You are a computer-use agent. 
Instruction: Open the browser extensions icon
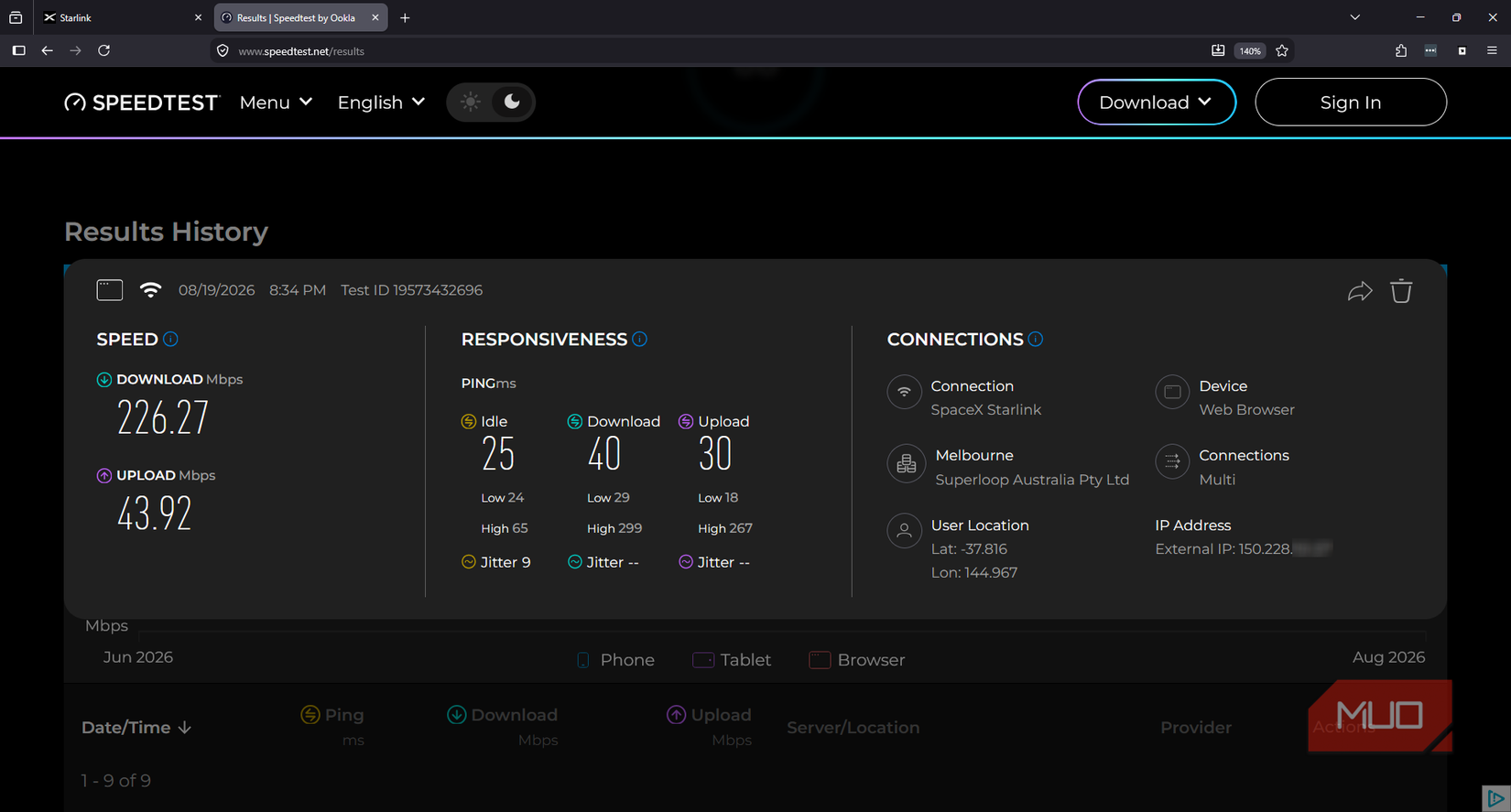1401,50
